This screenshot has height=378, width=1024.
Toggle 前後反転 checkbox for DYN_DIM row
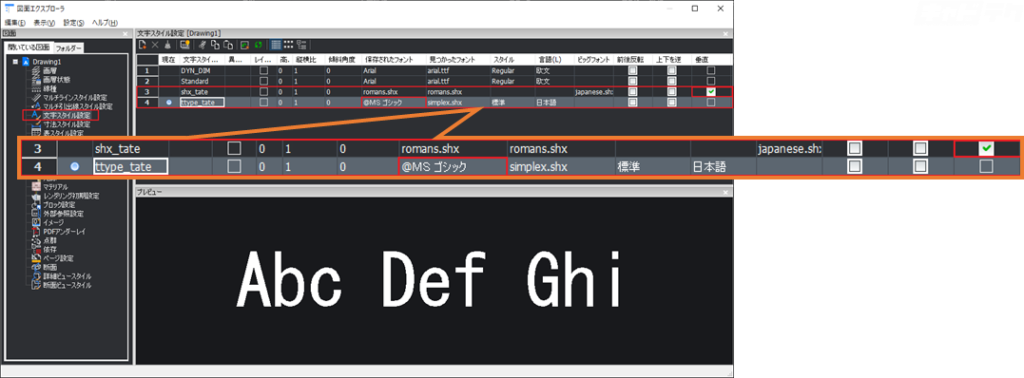coord(632,71)
